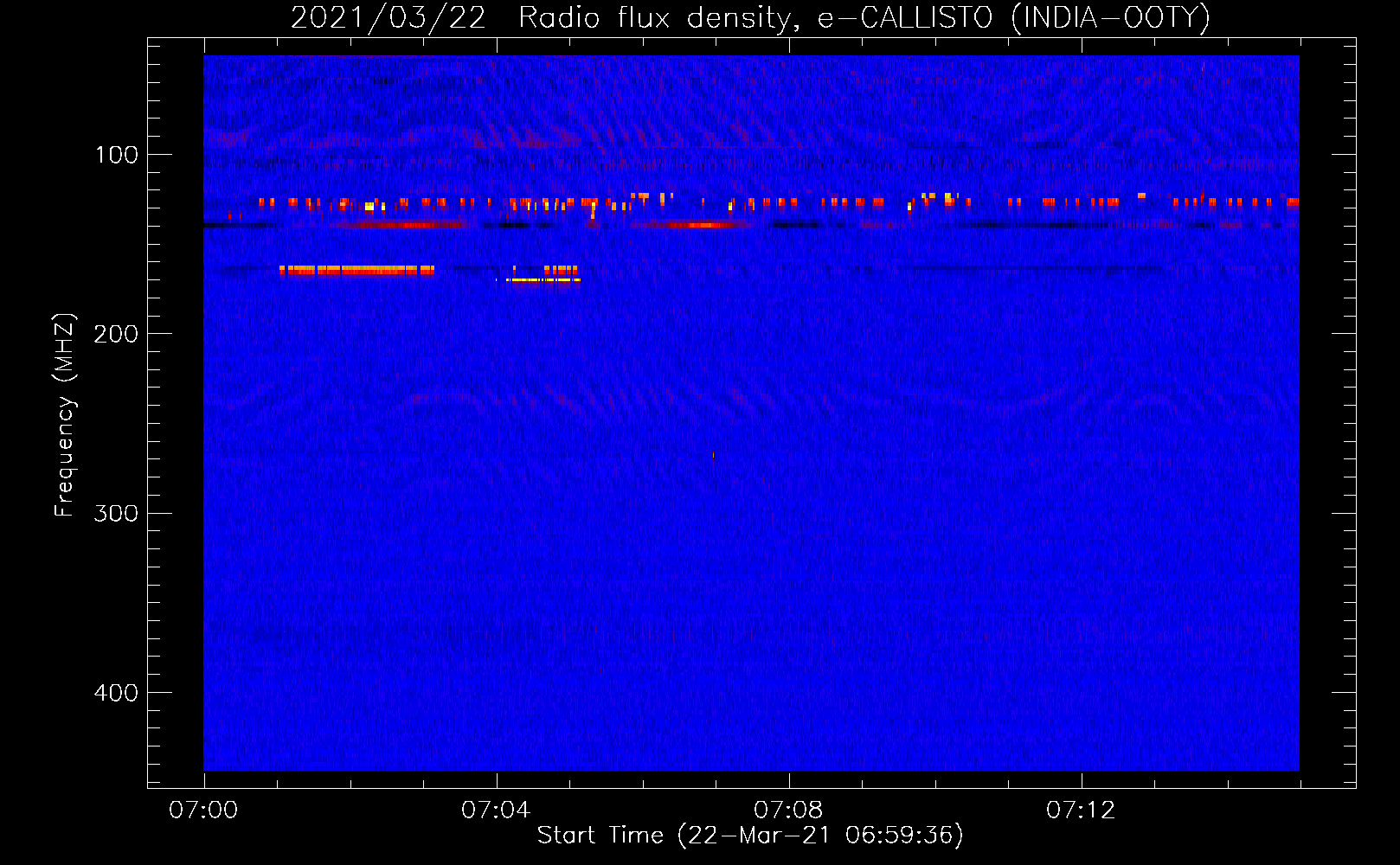Click the 07:12 time tick label
This screenshot has width=1400, height=865.
(1081, 810)
